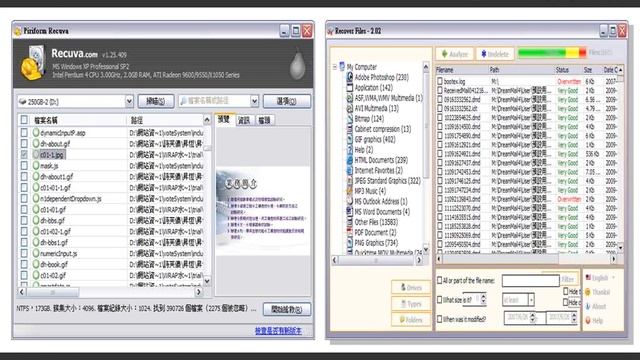Click the Cabinet compression type icon
The height and width of the screenshot is (360, 640).
pos(349,129)
